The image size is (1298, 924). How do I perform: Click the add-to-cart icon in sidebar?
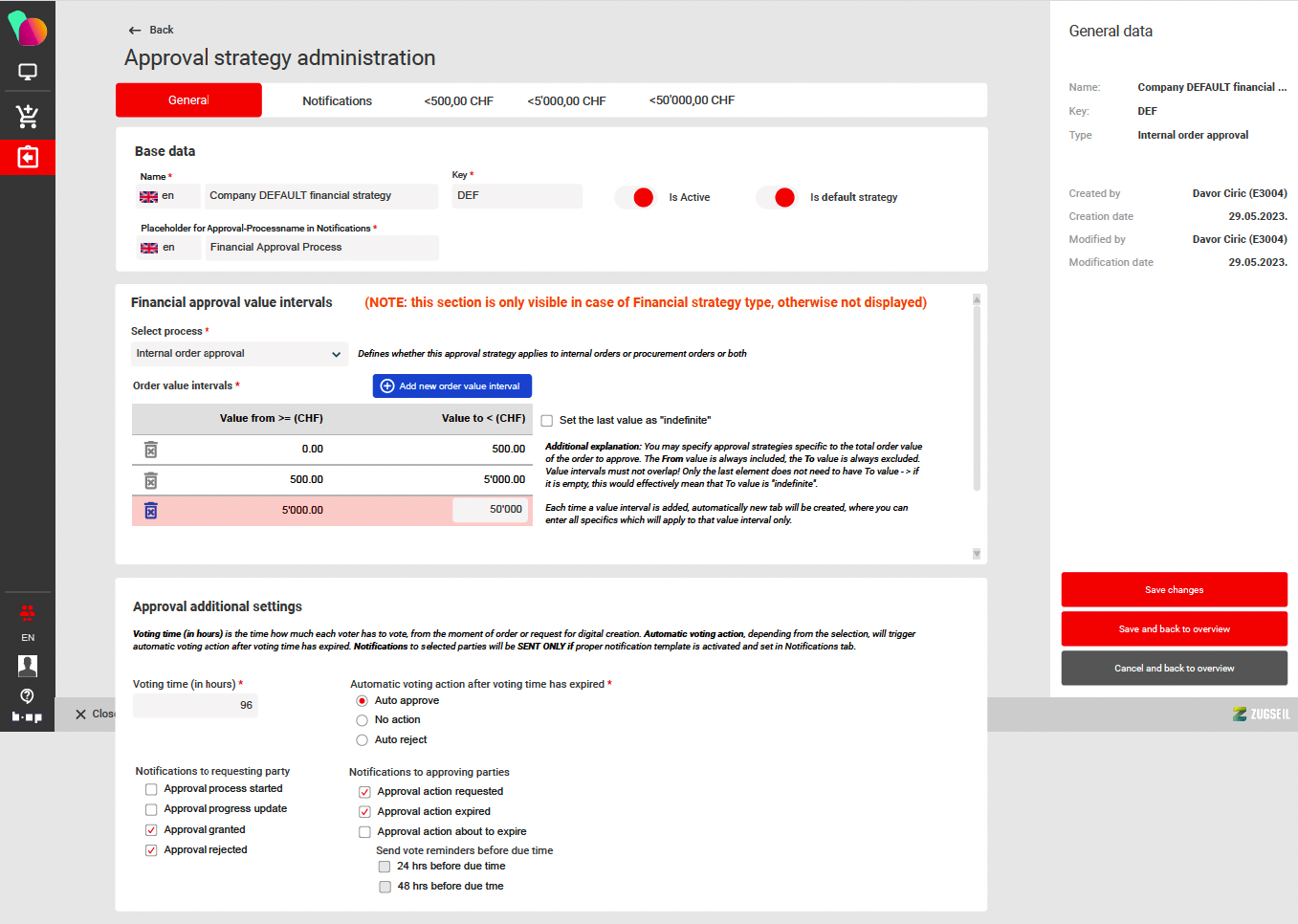[x=28, y=116]
